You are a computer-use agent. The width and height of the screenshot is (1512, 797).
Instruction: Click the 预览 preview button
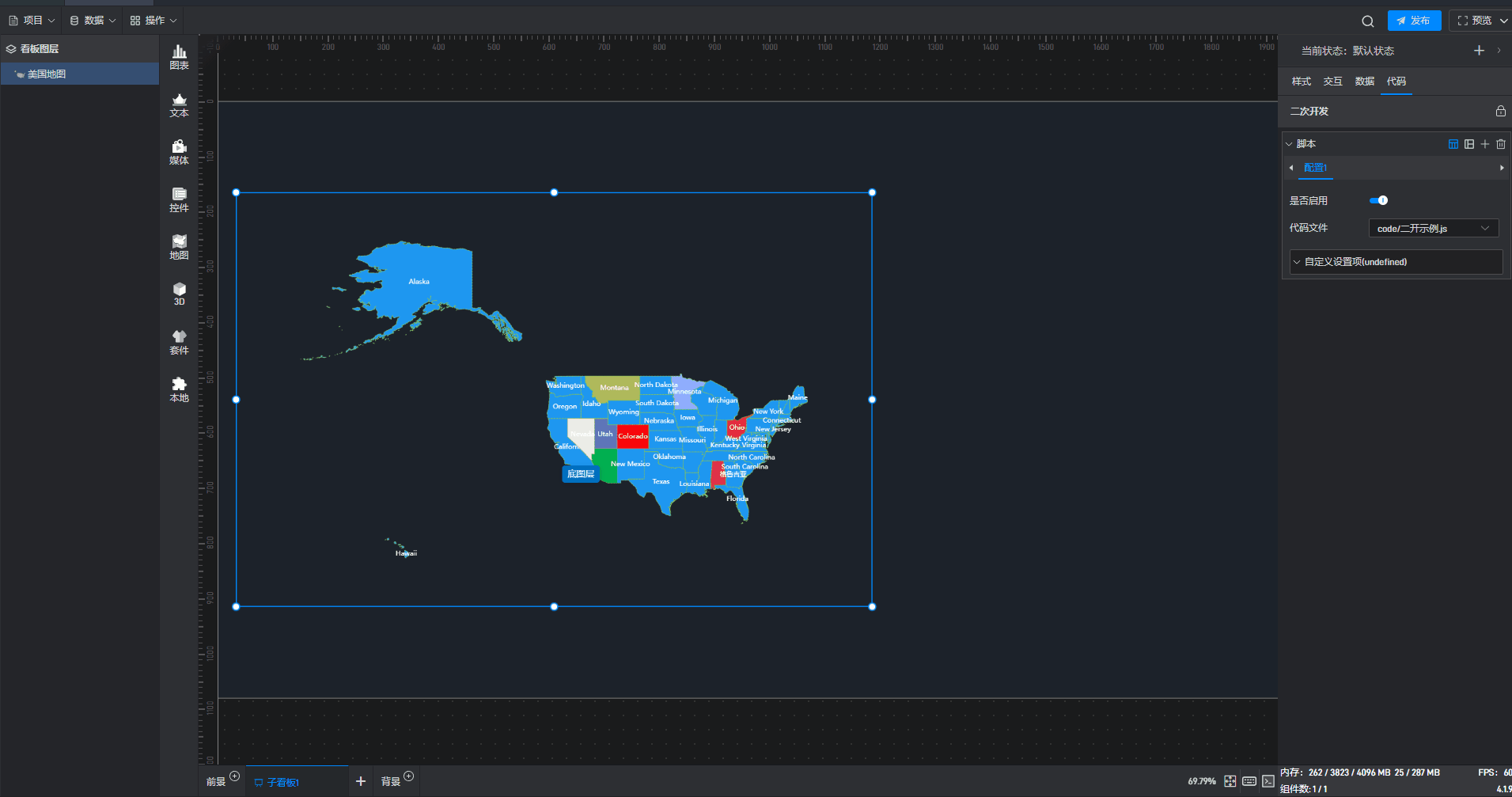pos(1474,21)
